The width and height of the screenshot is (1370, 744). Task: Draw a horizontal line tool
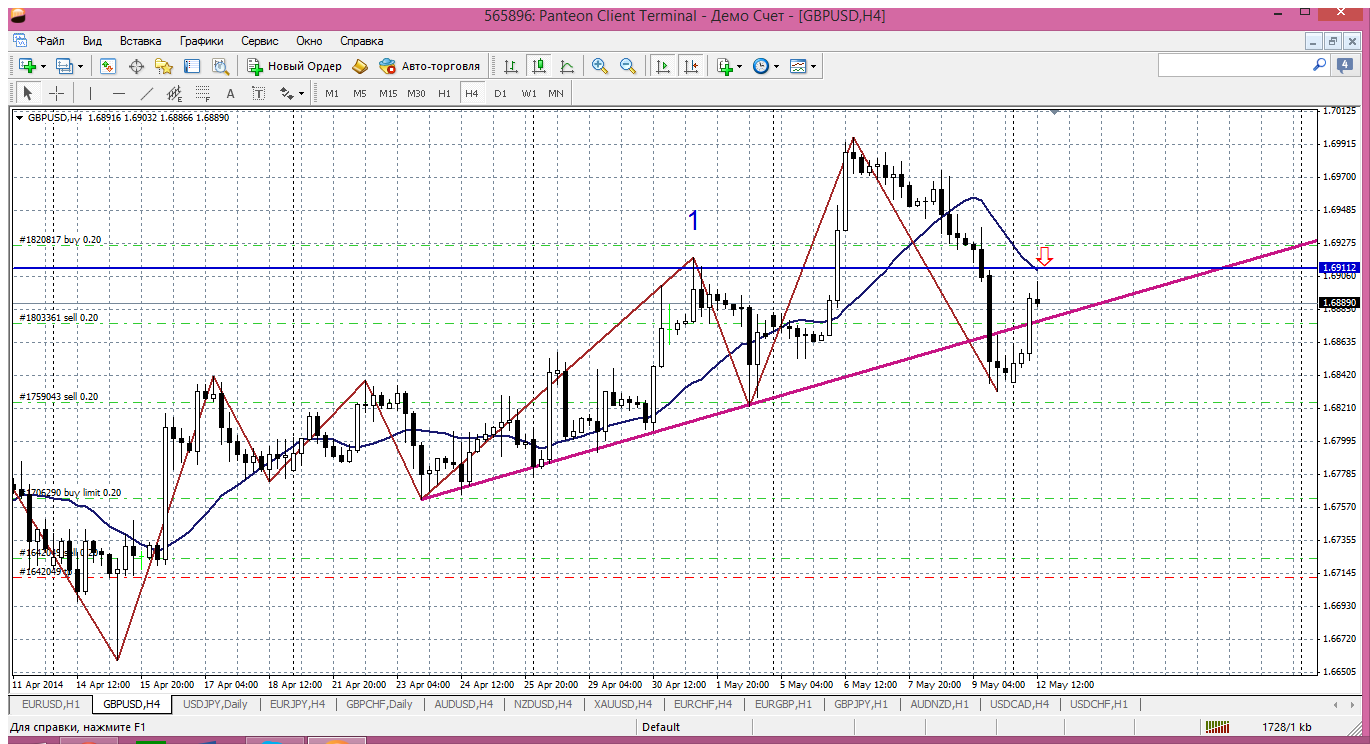tap(119, 93)
